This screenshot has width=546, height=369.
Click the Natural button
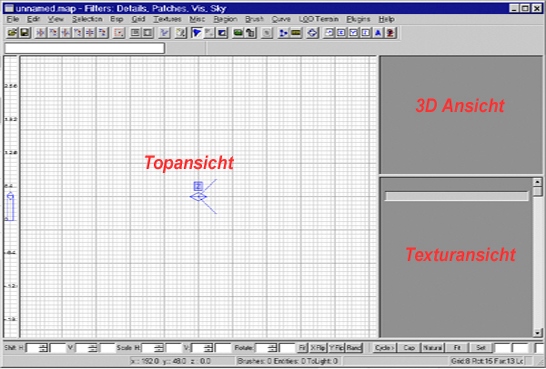(x=432, y=347)
